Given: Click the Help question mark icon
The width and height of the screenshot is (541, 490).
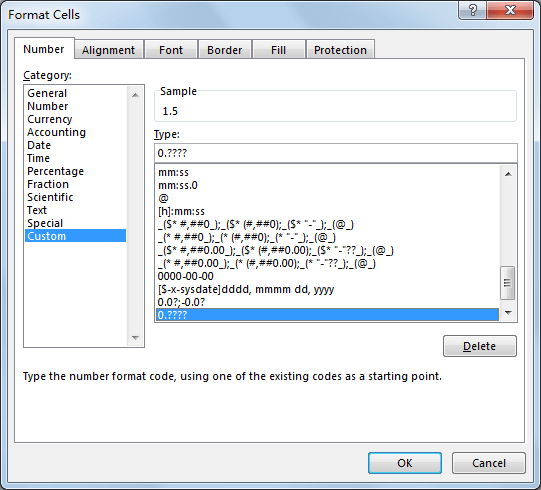Looking at the screenshot, I should tap(472, 10).
